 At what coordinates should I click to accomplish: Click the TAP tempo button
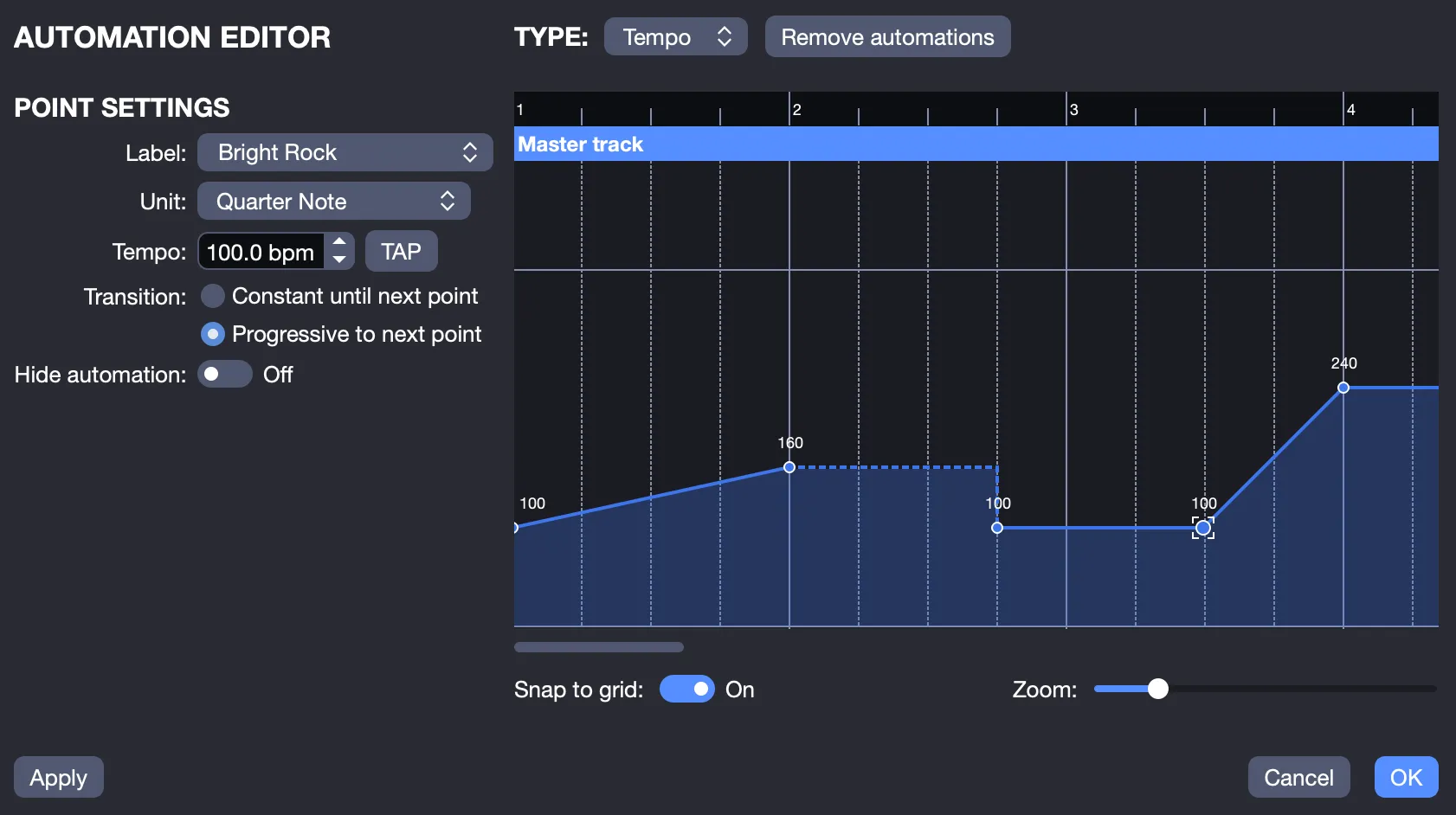(x=401, y=252)
